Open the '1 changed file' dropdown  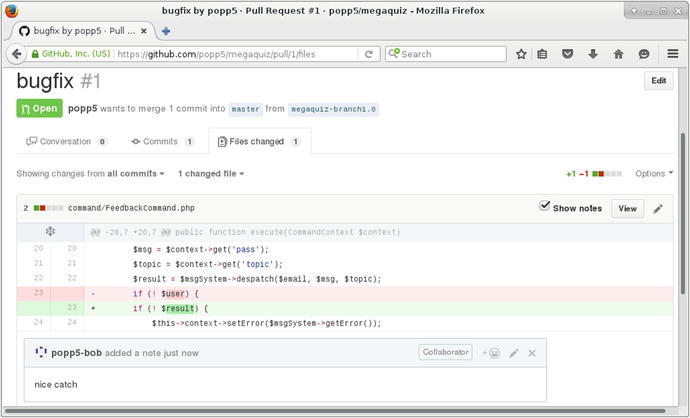pos(211,174)
